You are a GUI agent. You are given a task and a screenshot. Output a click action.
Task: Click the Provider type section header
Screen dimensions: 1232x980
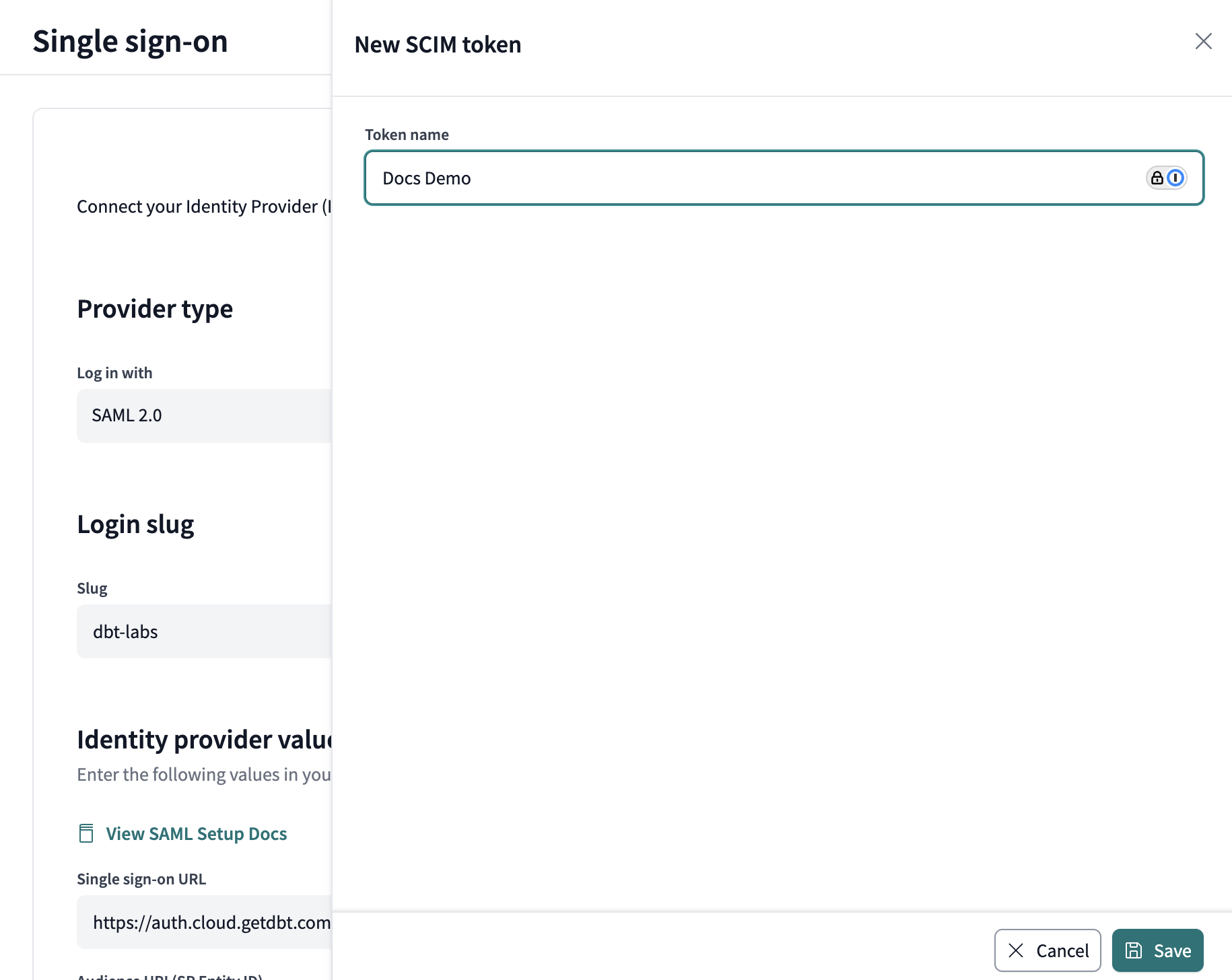(x=155, y=309)
